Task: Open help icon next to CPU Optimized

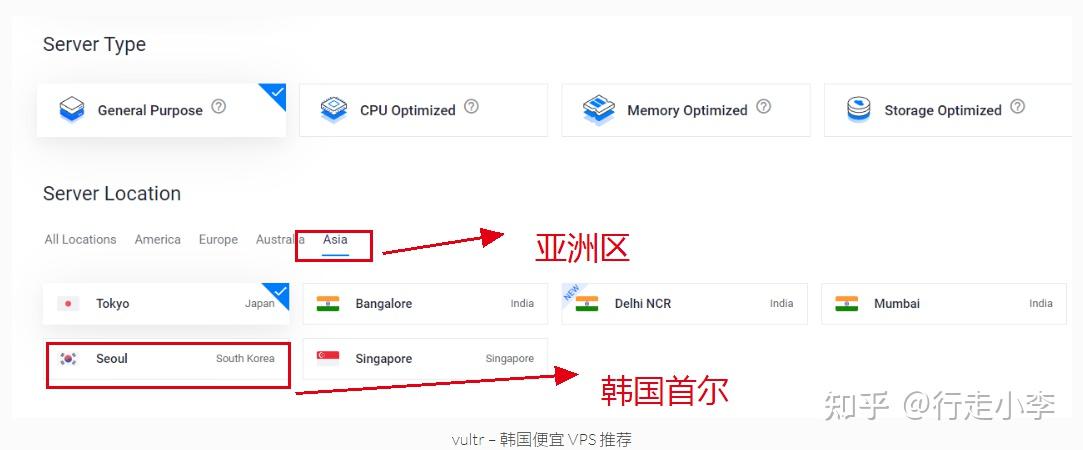Action: point(471,107)
